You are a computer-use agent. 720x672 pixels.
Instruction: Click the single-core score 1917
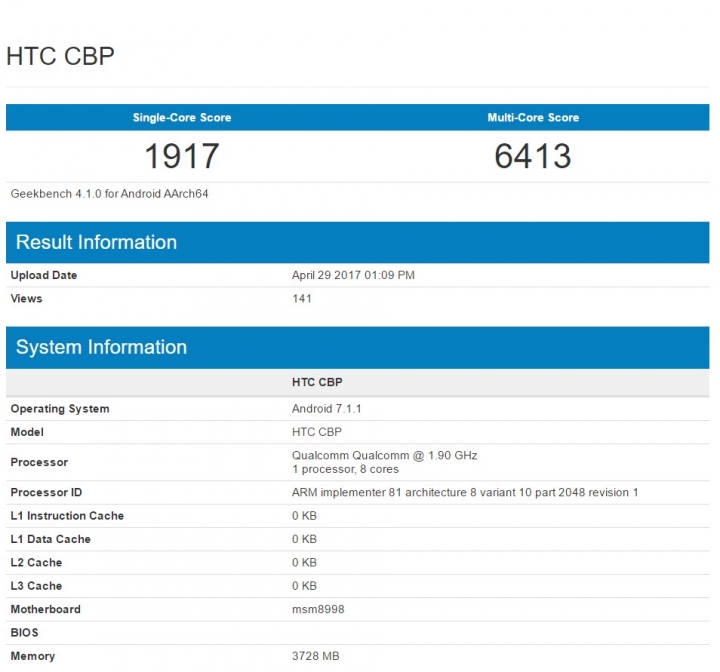click(182, 156)
